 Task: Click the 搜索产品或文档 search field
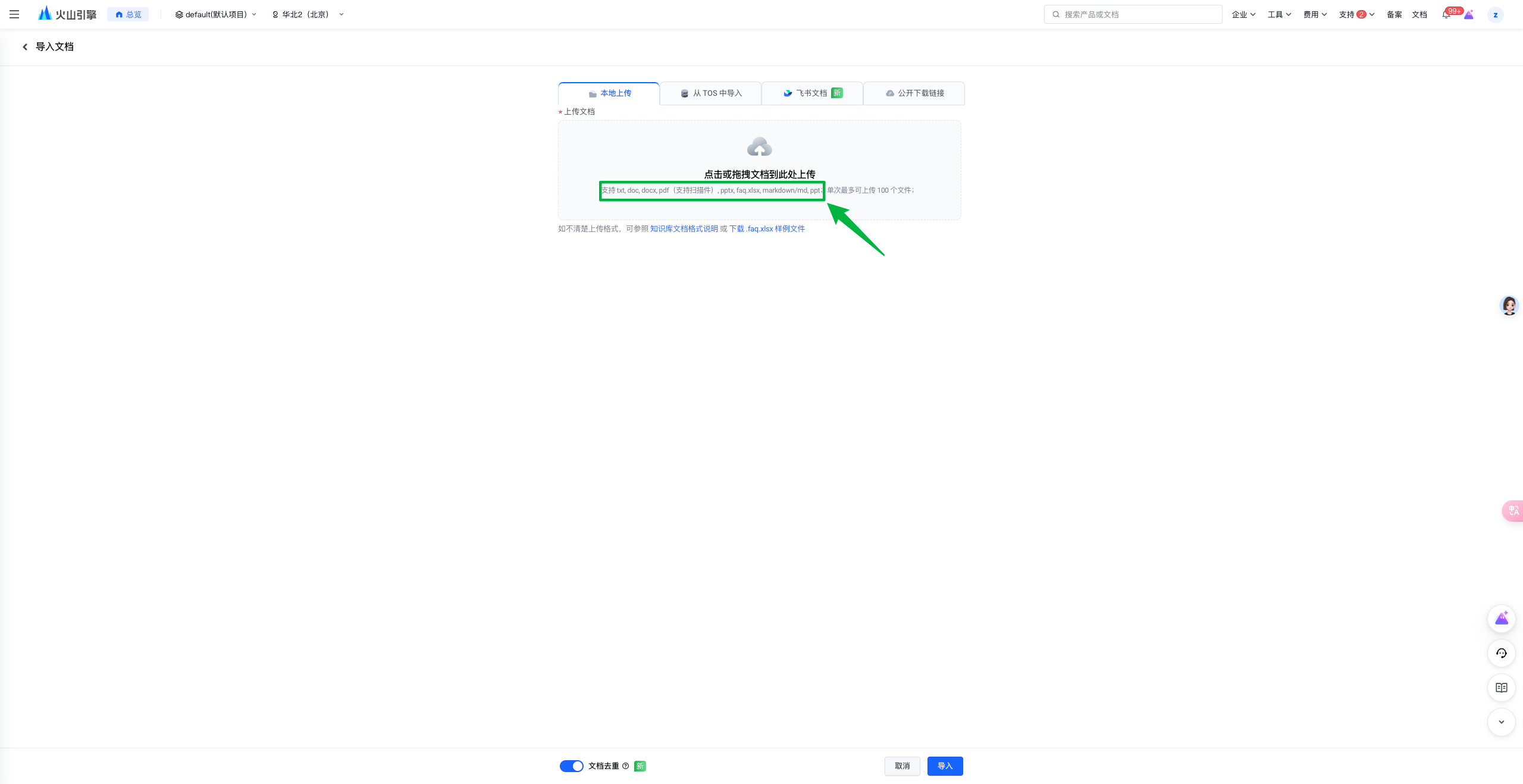pyautogui.click(x=1133, y=14)
